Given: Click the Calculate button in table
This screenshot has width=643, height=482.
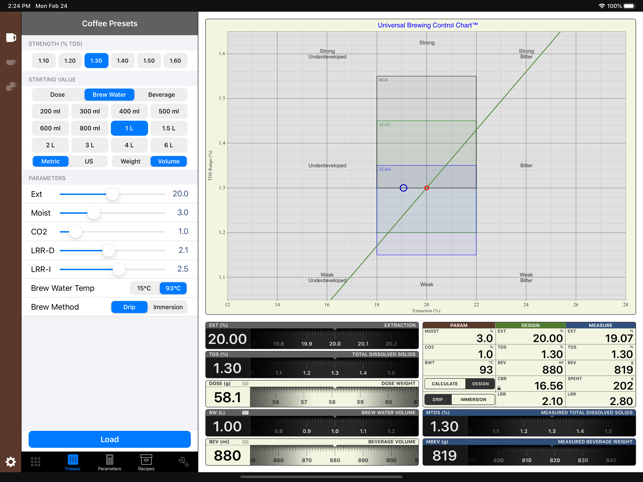Looking at the screenshot, I should tap(444, 384).
